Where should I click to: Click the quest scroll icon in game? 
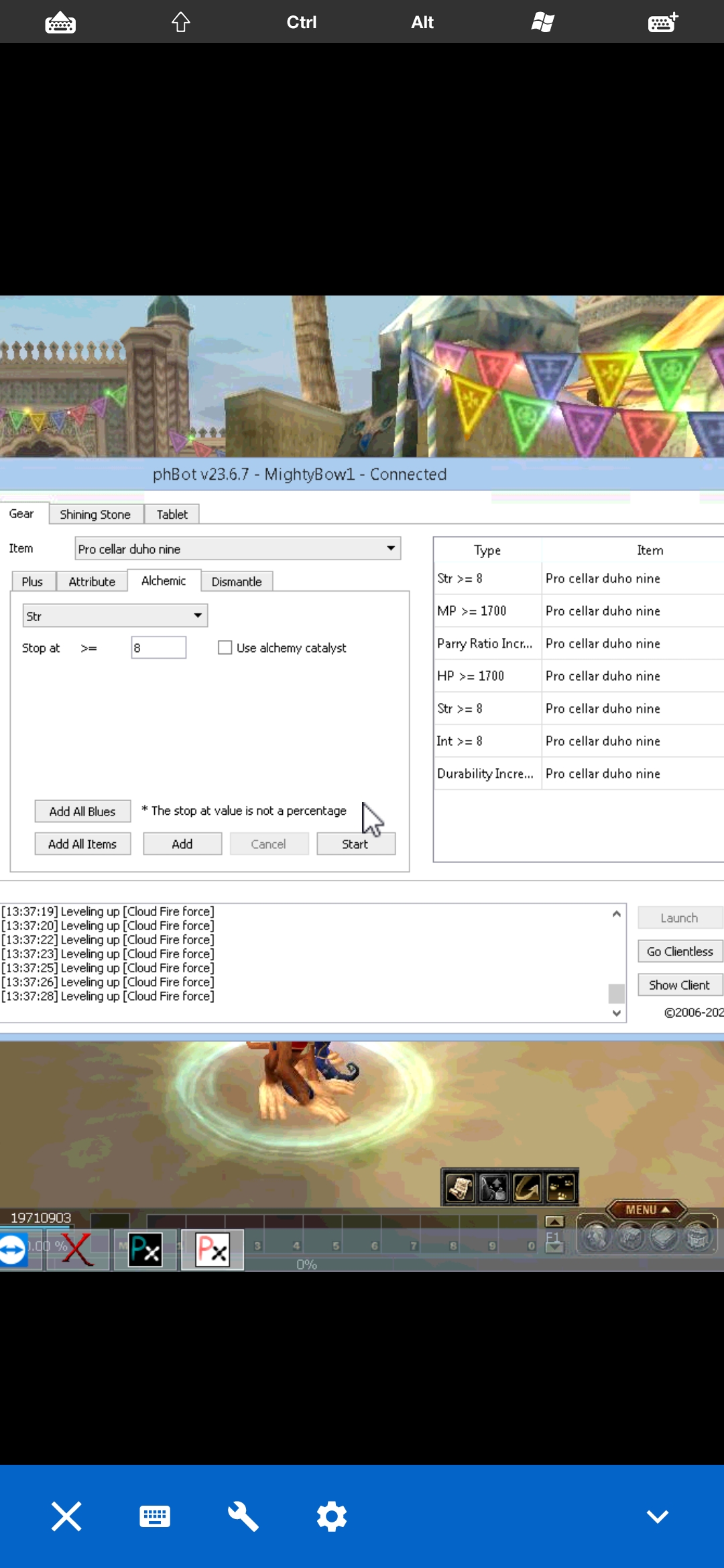(460, 1189)
